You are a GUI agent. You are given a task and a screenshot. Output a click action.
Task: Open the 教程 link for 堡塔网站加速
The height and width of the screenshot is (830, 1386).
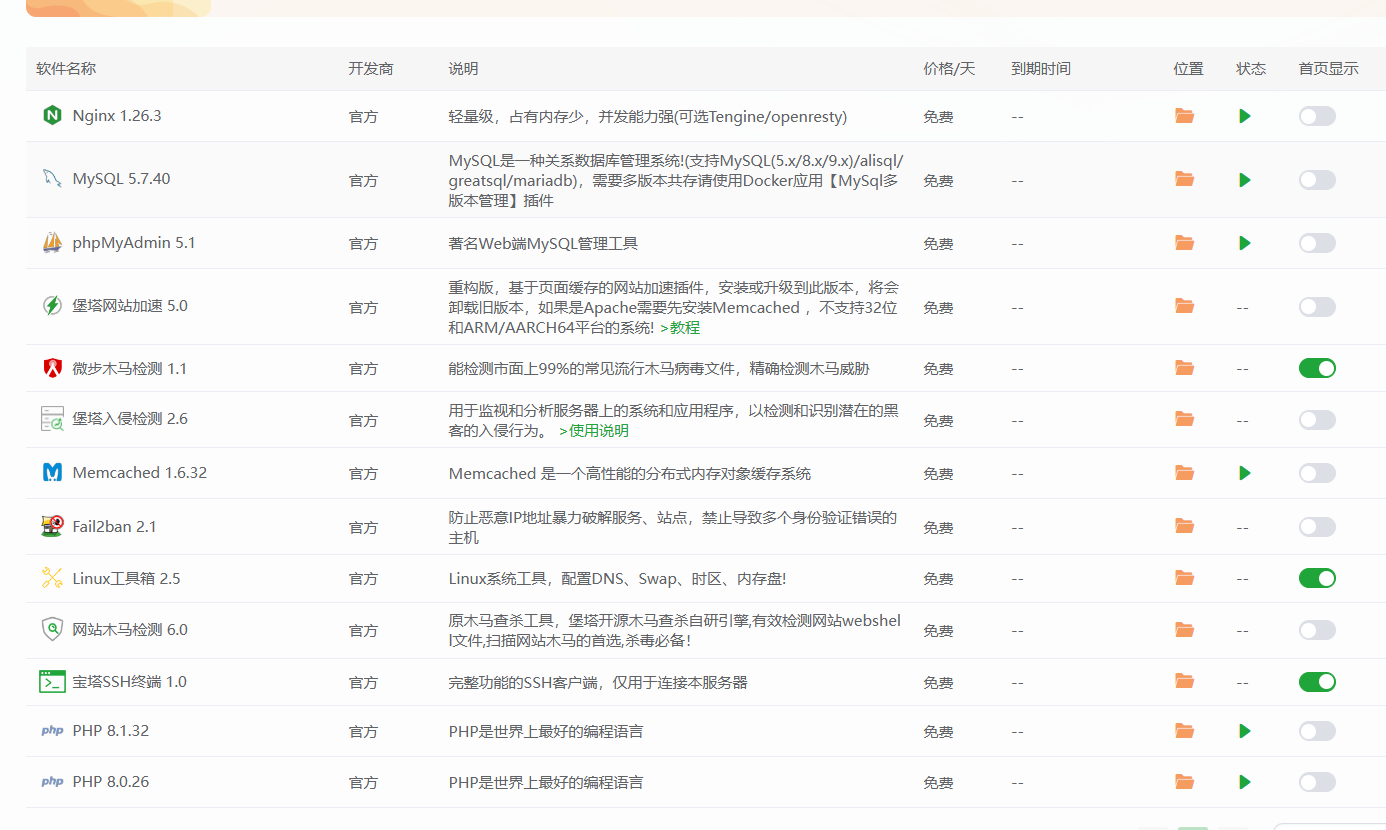(x=680, y=328)
